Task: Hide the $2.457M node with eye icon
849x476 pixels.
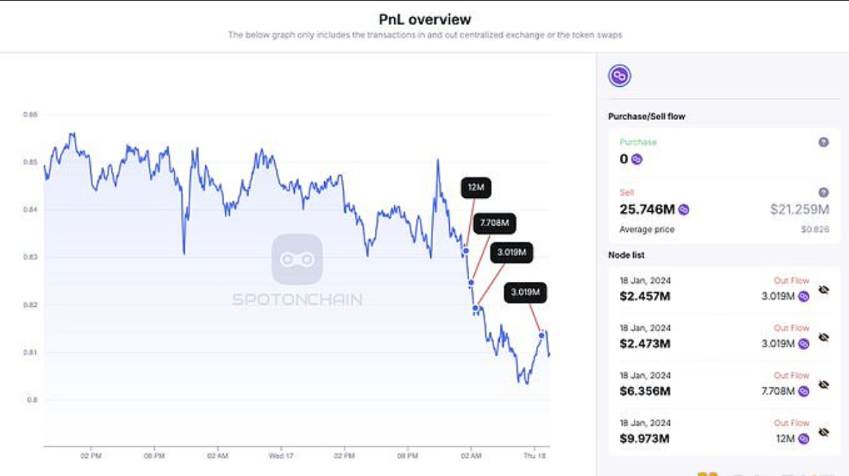Action: click(824, 290)
